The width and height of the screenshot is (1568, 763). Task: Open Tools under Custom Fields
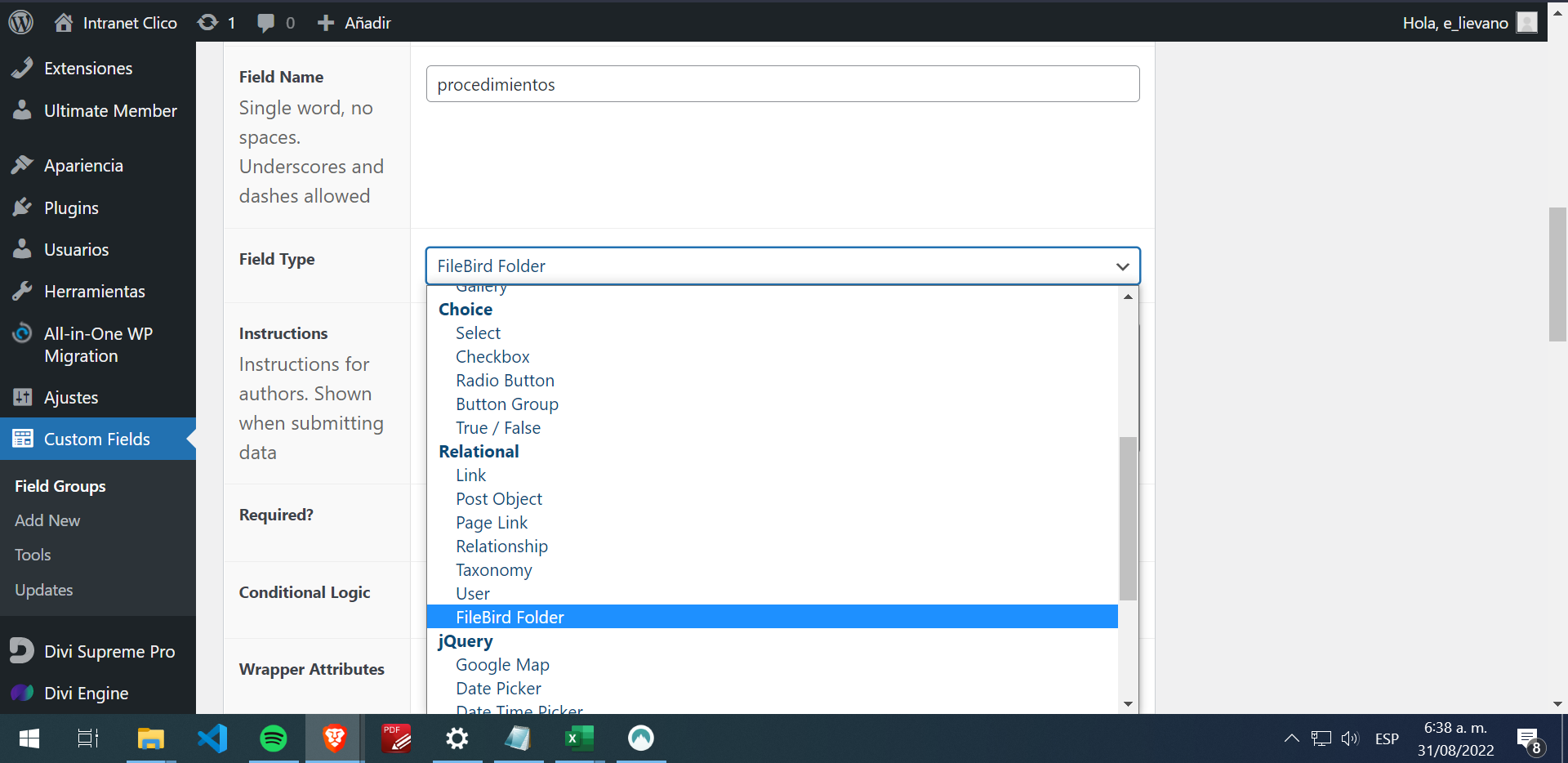coord(33,555)
